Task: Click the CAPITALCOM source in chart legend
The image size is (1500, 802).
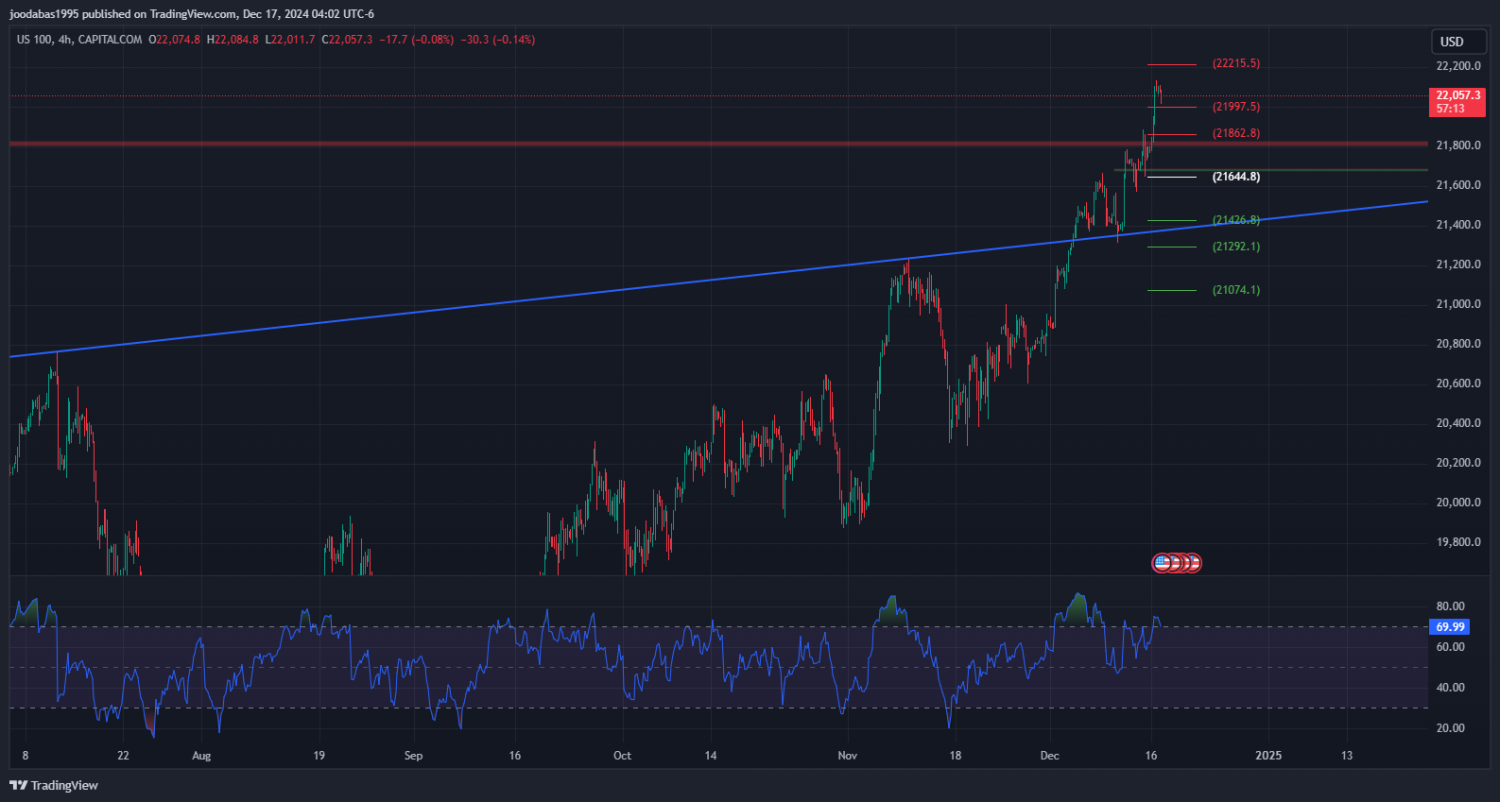Action: coord(109,40)
